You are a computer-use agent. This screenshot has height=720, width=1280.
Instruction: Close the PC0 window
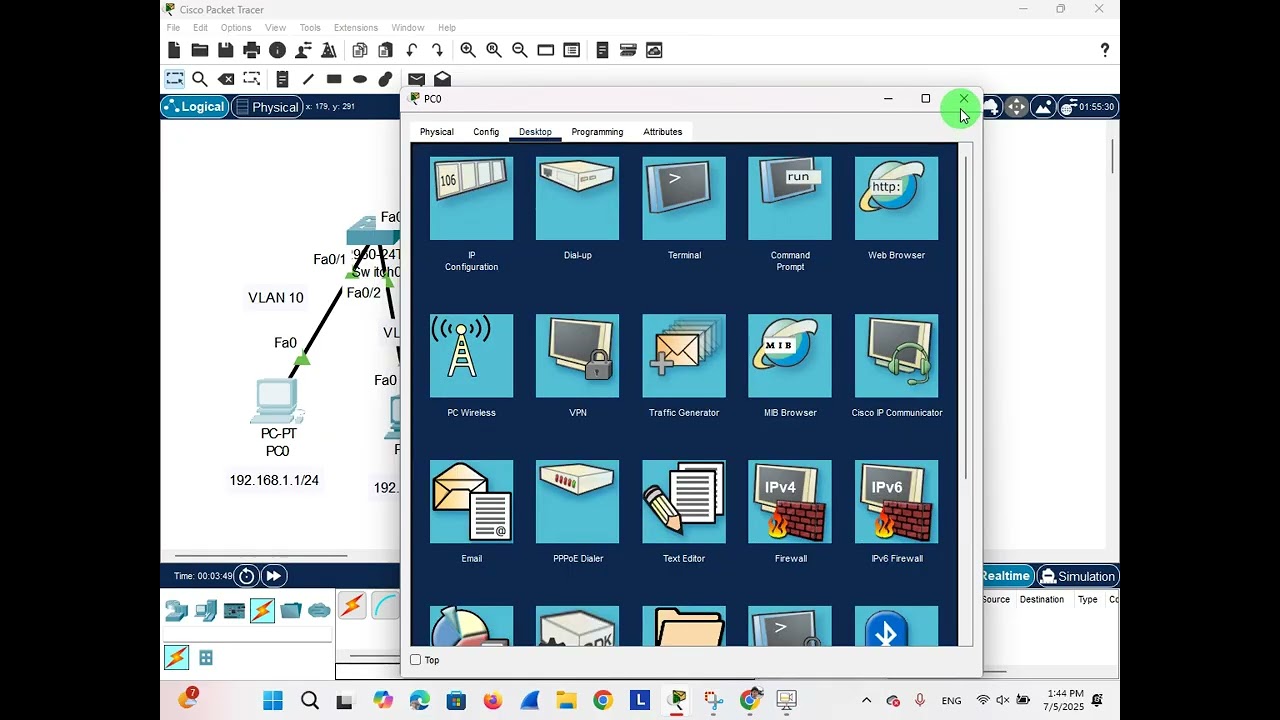click(x=963, y=99)
